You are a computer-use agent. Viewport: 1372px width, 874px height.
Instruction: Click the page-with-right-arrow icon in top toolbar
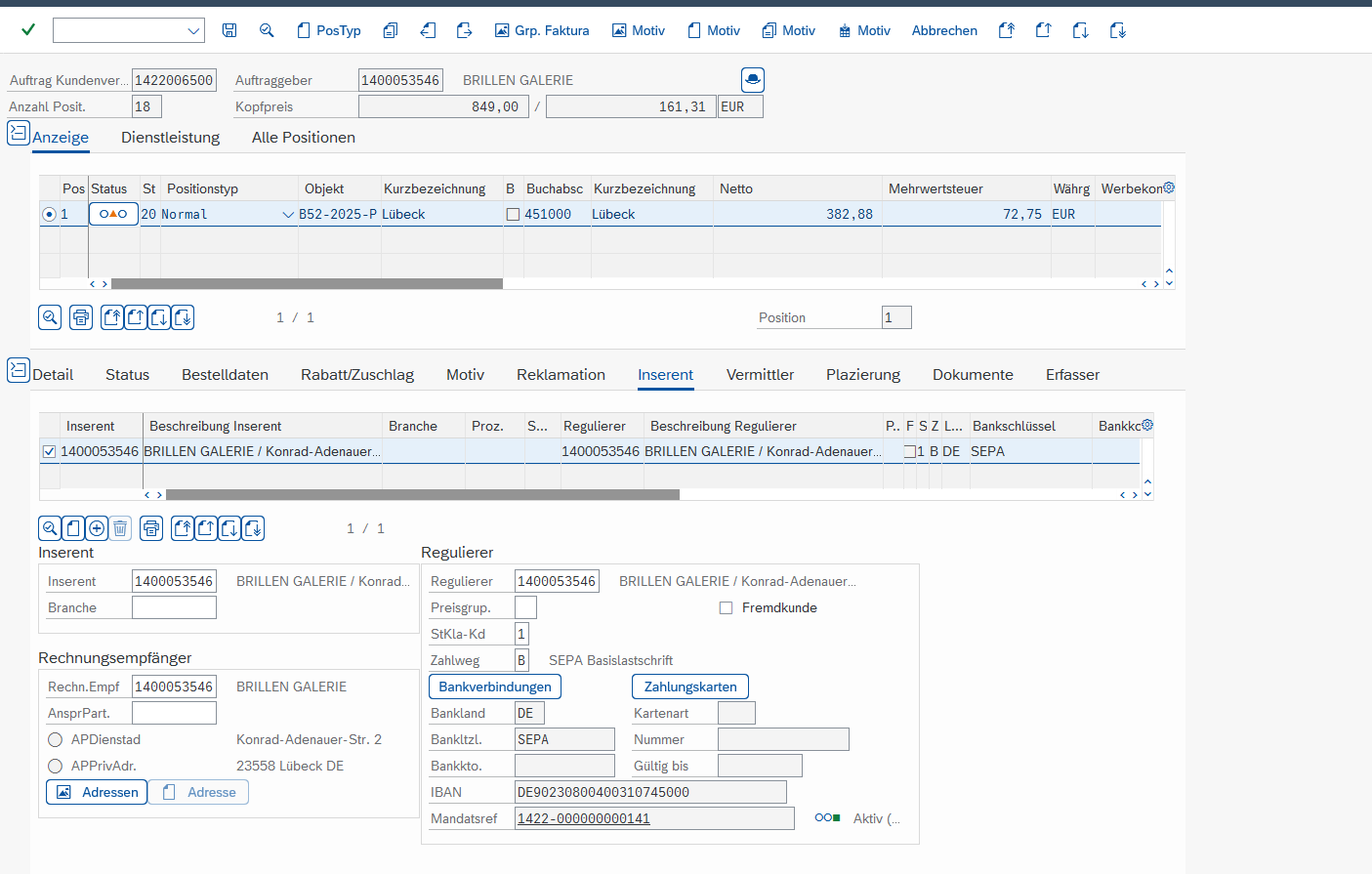click(465, 30)
